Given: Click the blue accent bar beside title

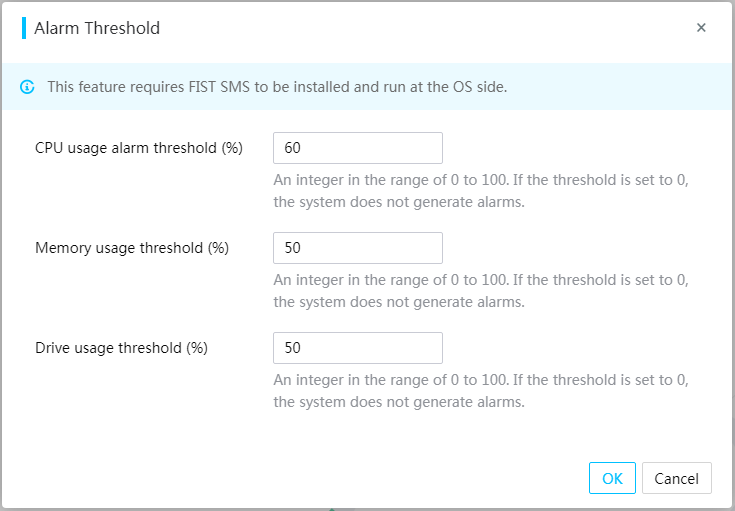Looking at the screenshot, I should point(24,28).
